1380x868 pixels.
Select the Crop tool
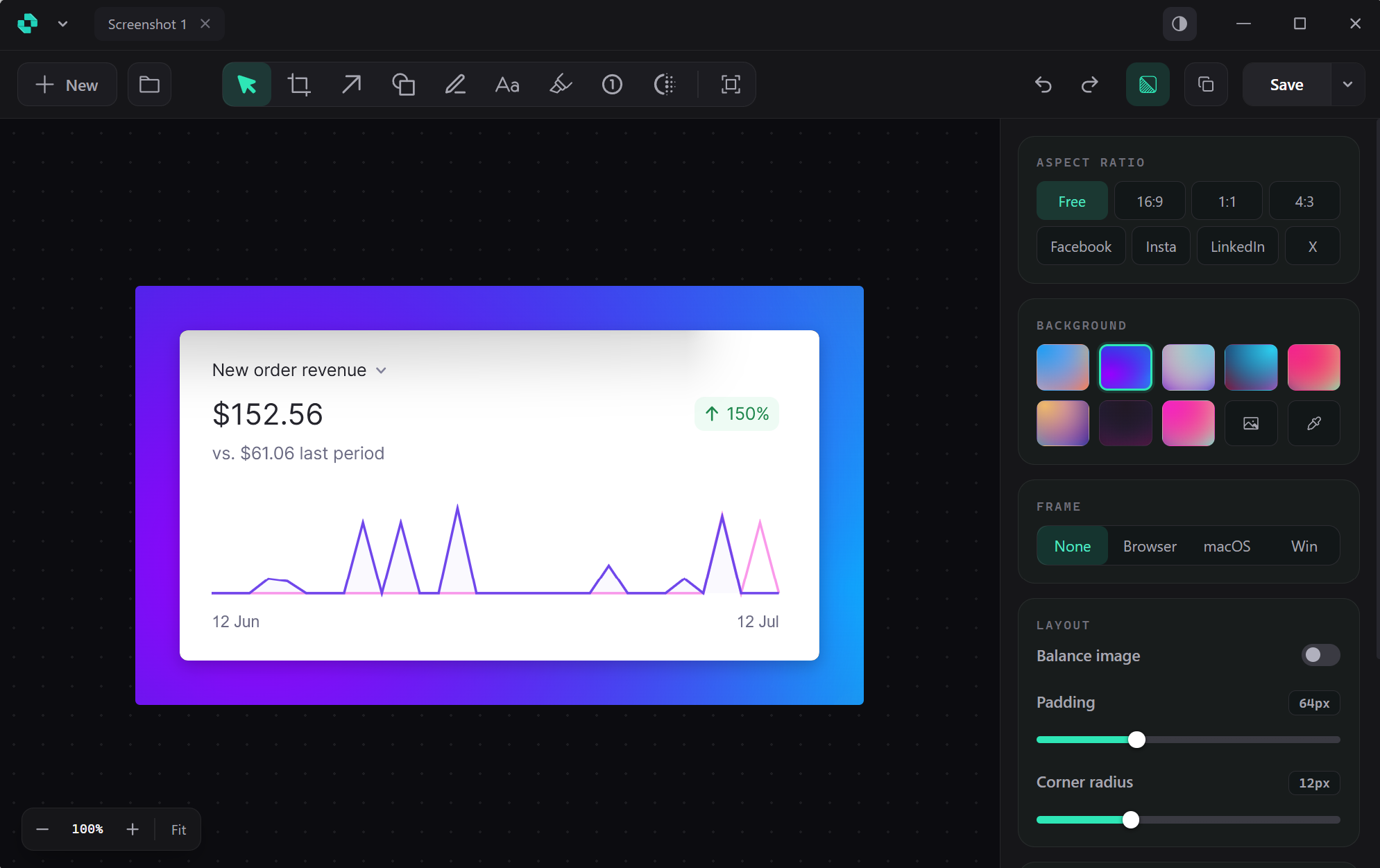pyautogui.click(x=299, y=85)
